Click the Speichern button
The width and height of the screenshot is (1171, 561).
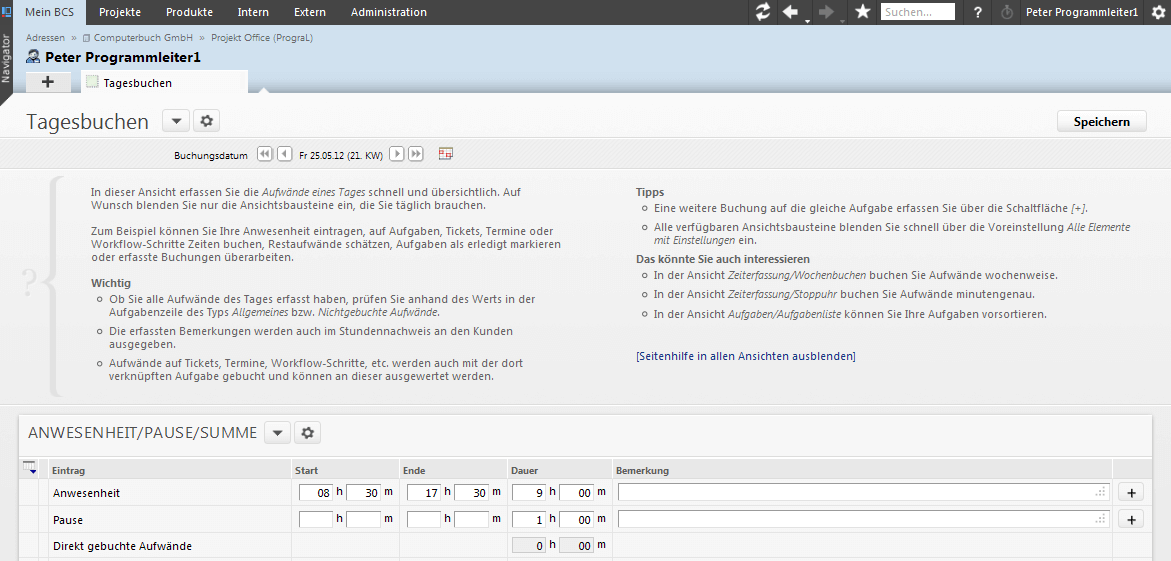[1101, 121]
